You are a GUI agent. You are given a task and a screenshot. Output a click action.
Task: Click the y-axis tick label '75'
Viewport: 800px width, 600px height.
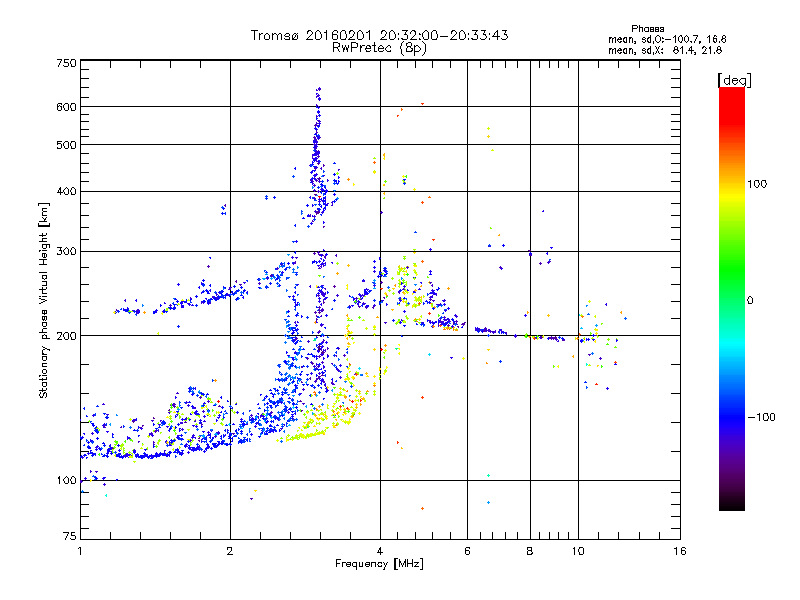(70, 536)
